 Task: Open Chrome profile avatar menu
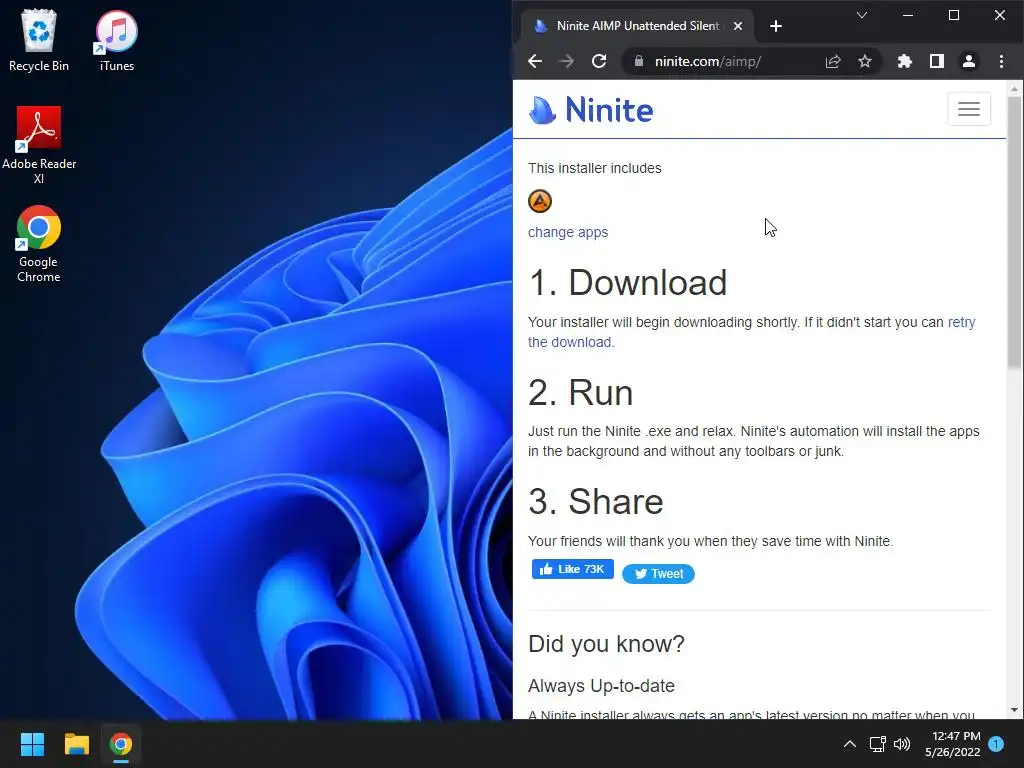click(968, 61)
